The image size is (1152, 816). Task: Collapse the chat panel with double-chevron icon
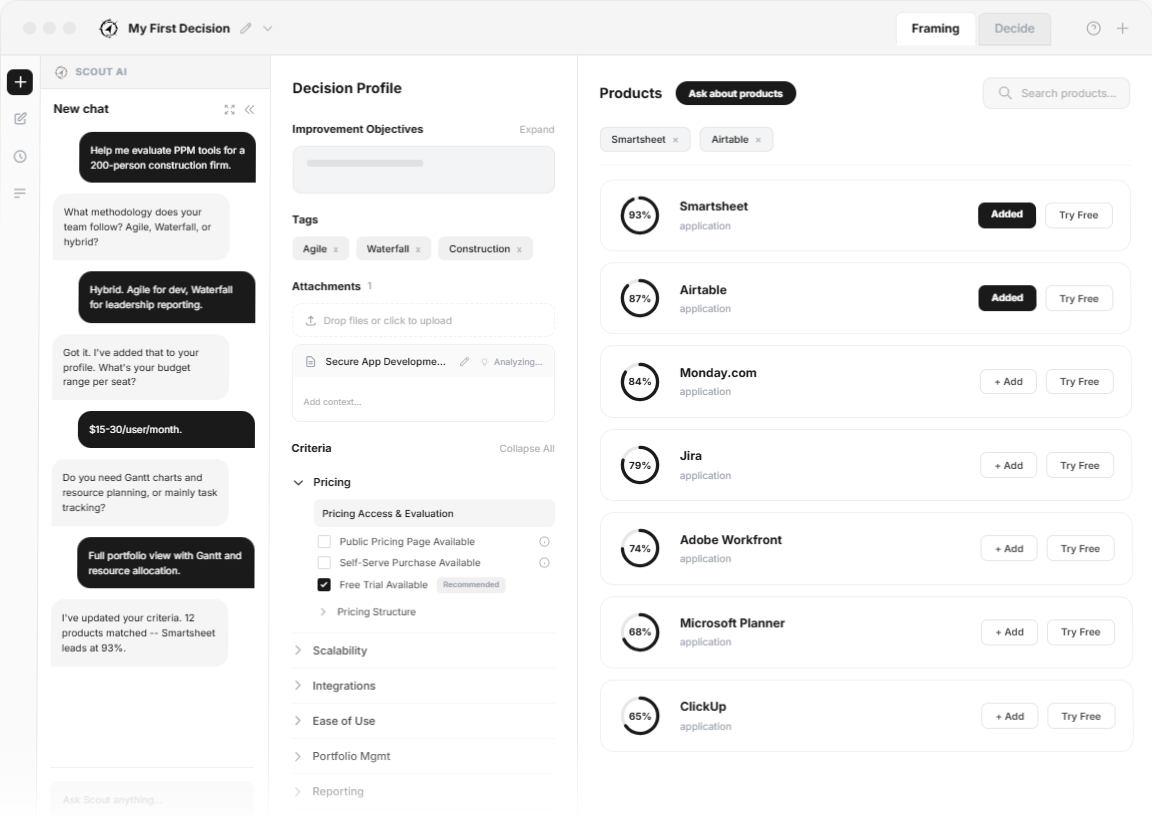(249, 110)
